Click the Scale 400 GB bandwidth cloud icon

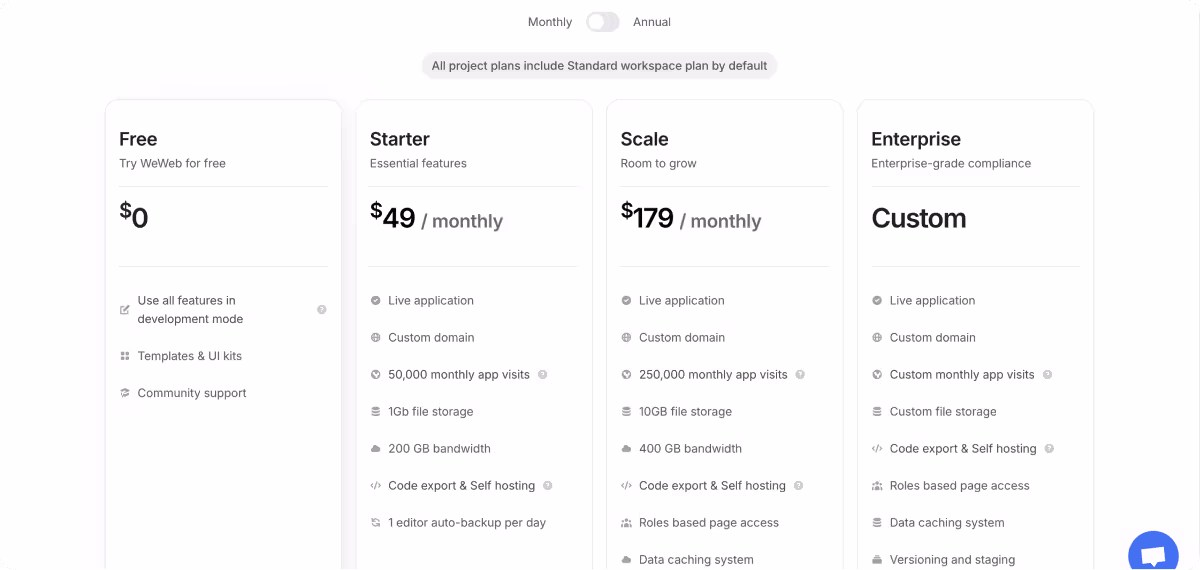(x=626, y=449)
